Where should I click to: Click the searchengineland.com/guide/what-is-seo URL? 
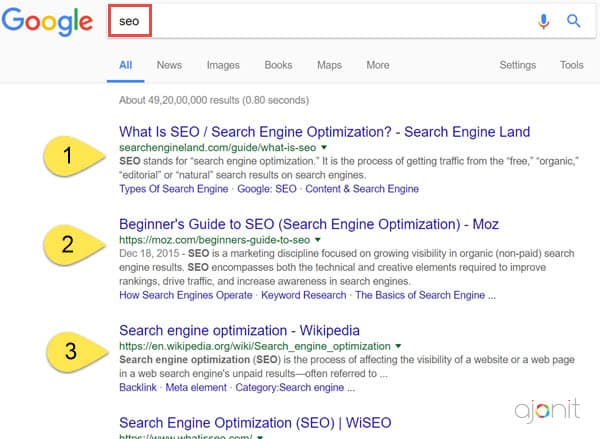[x=217, y=147]
